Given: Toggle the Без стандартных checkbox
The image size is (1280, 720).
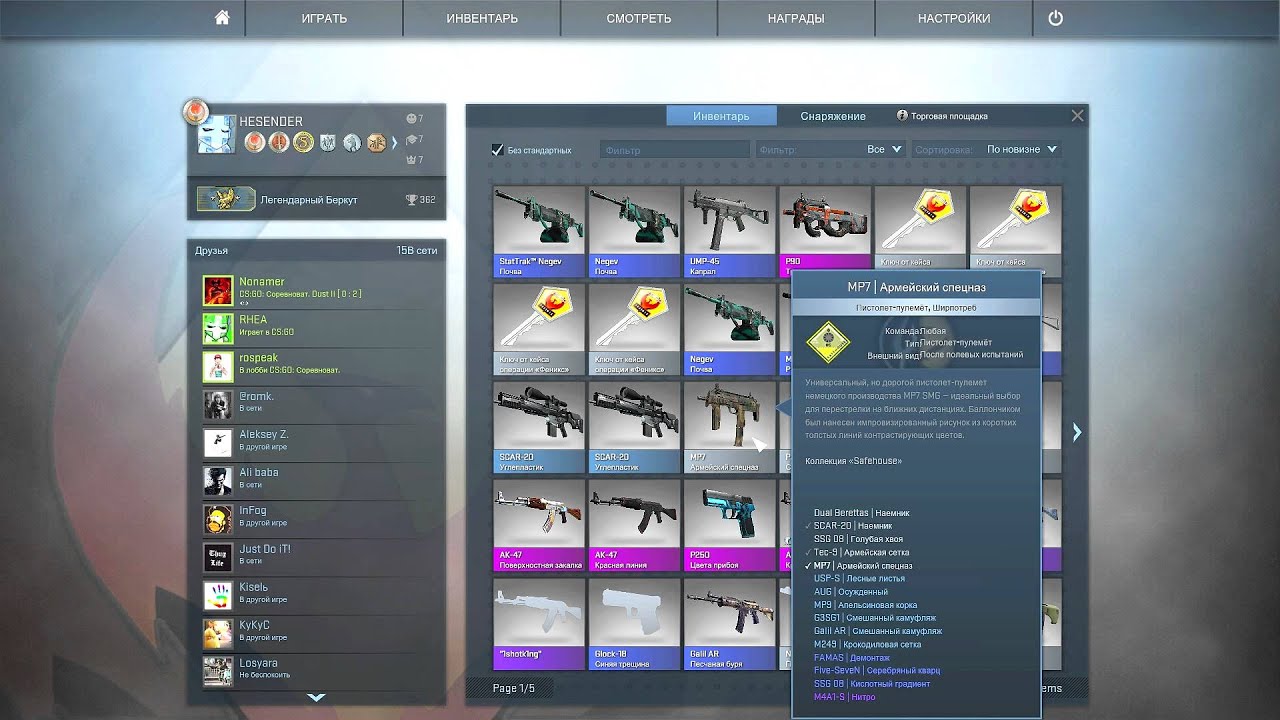Looking at the screenshot, I should tap(497, 150).
